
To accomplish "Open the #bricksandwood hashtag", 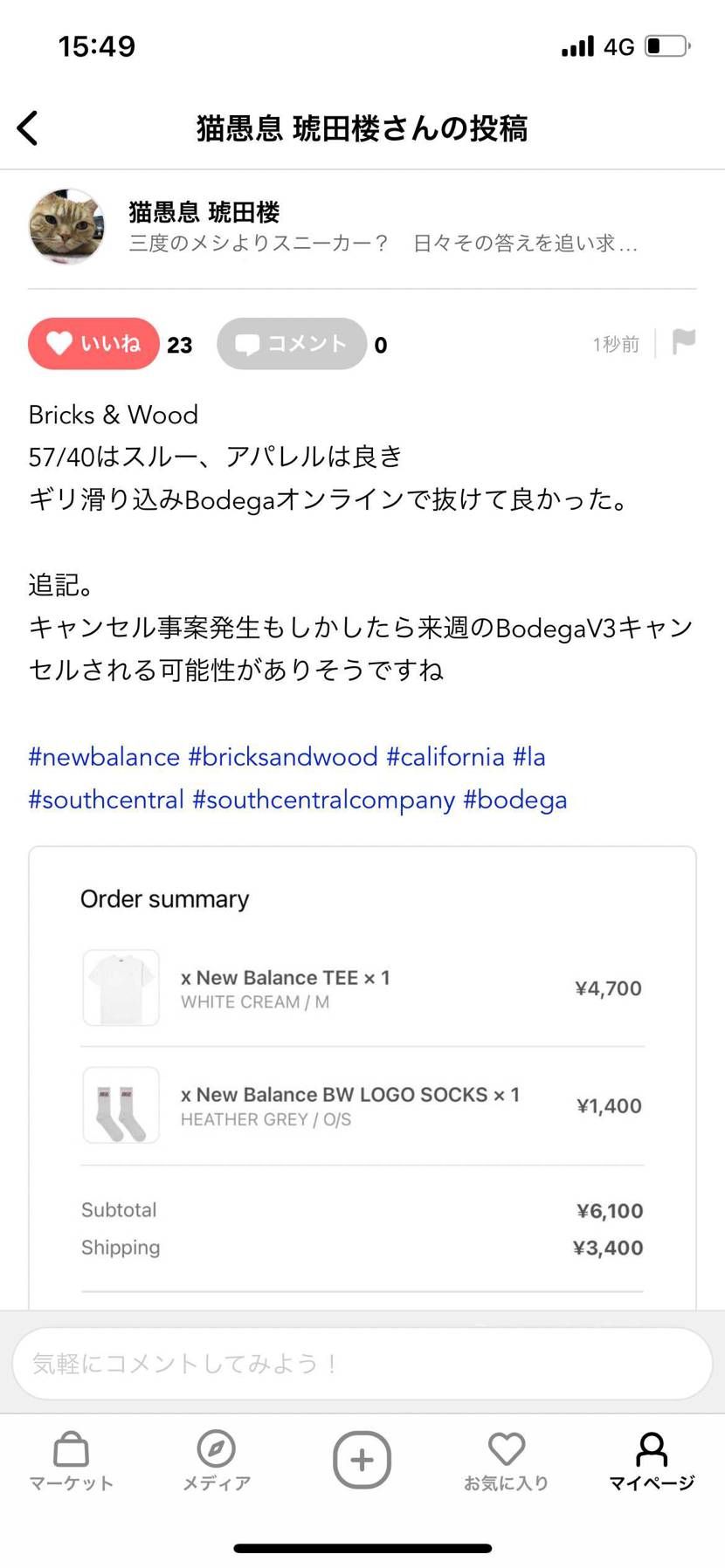I will click(283, 757).
